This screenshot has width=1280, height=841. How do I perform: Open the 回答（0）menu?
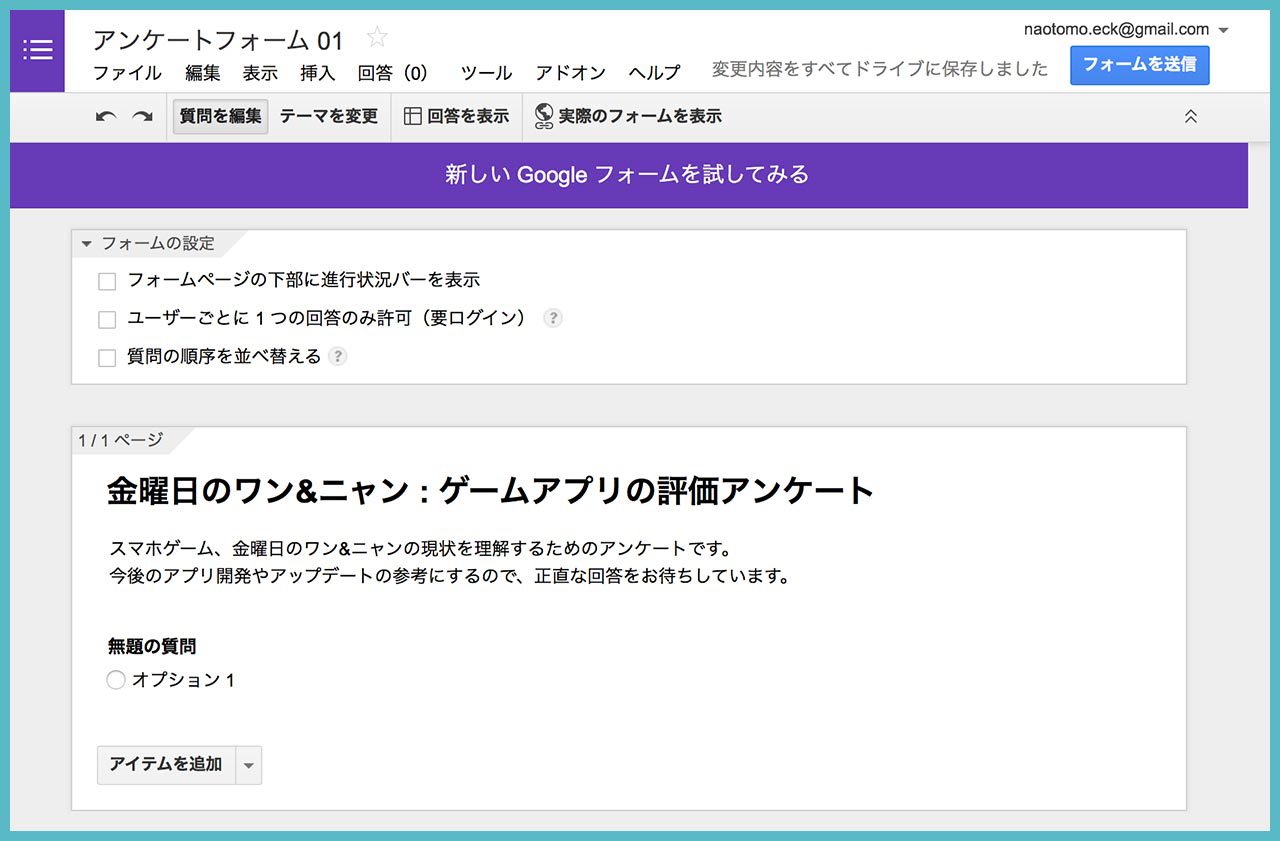[394, 72]
